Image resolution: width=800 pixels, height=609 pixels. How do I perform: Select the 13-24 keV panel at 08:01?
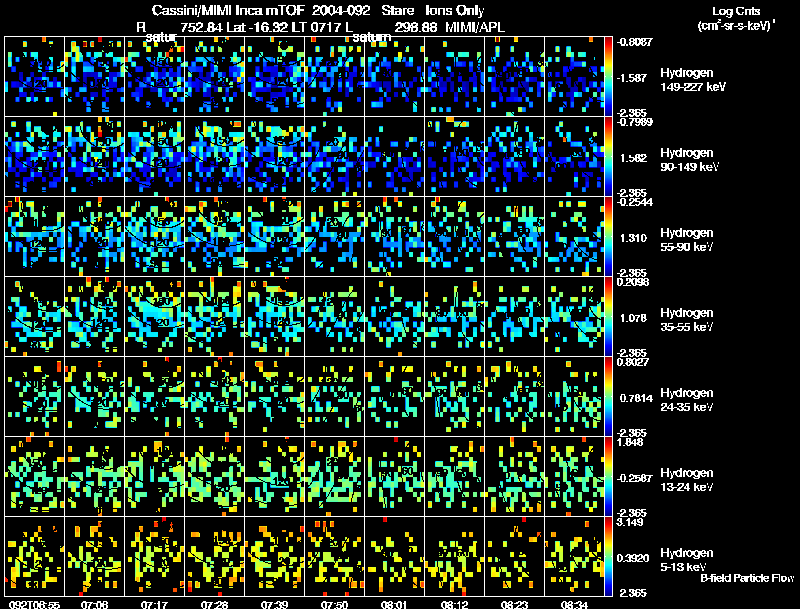click(x=394, y=477)
